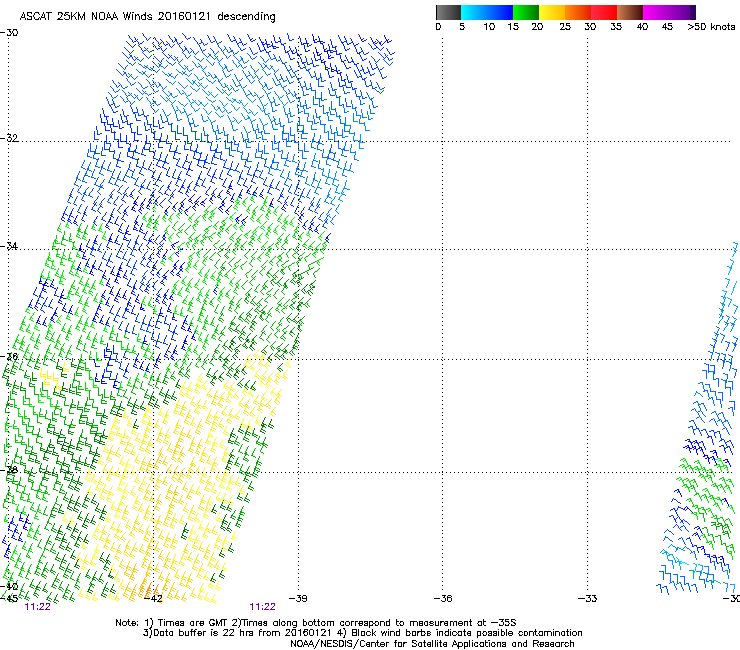This screenshot has width=740, height=650.
Task: Click the '11:22' time label near longitude -45
Action: 37,607
